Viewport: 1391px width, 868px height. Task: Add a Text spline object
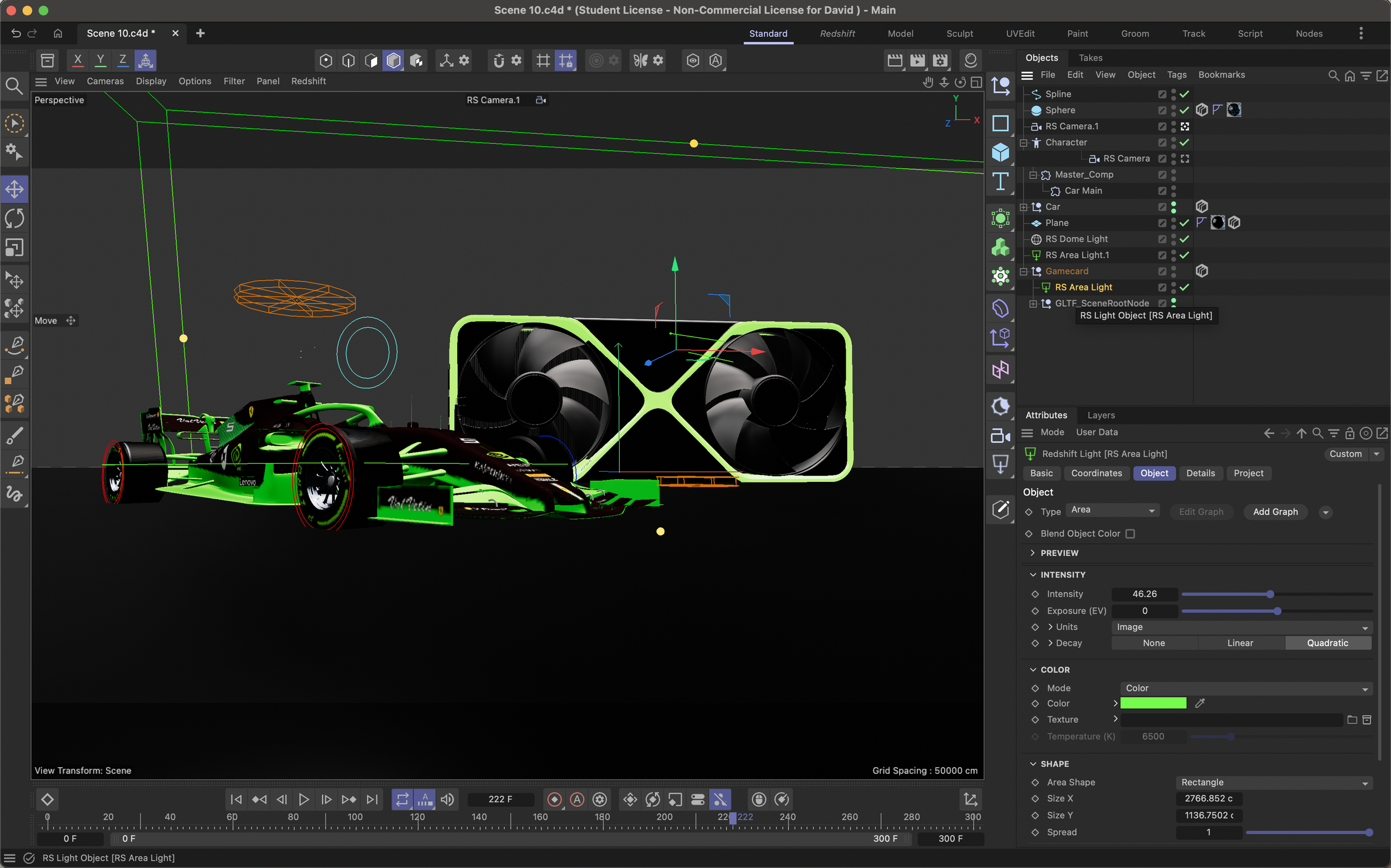pyautogui.click(x=1000, y=182)
